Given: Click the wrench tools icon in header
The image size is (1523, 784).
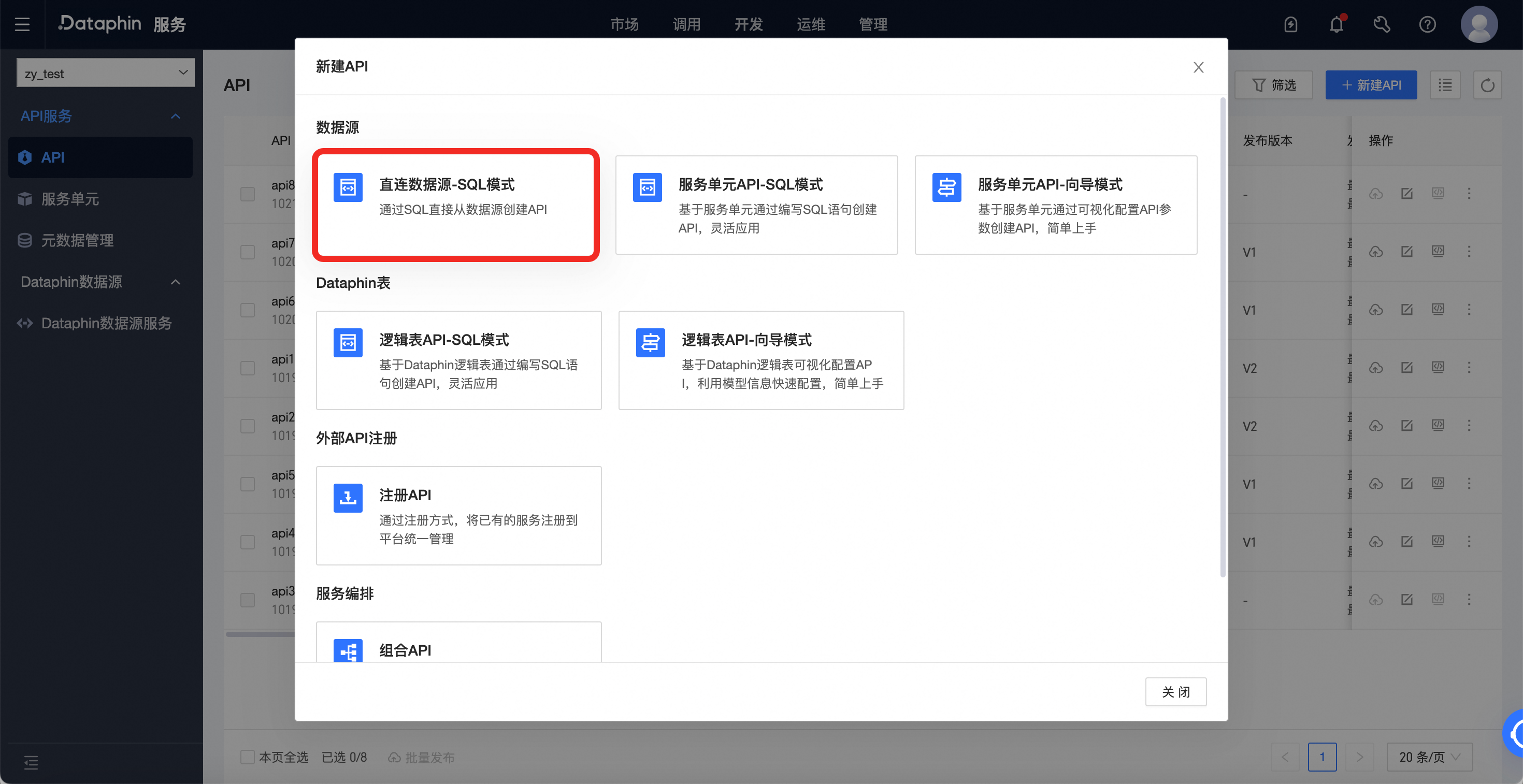Looking at the screenshot, I should (1382, 25).
